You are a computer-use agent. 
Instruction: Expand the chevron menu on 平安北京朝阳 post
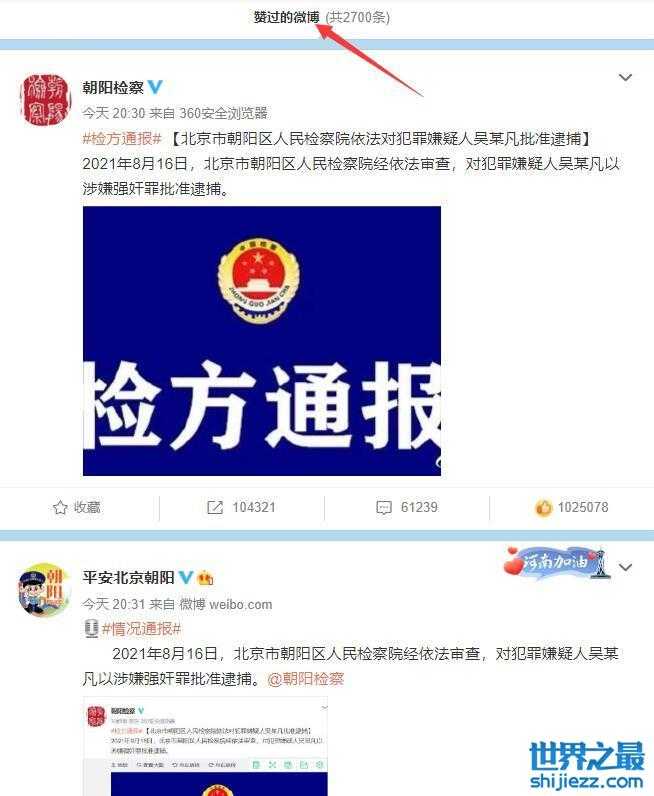625,567
